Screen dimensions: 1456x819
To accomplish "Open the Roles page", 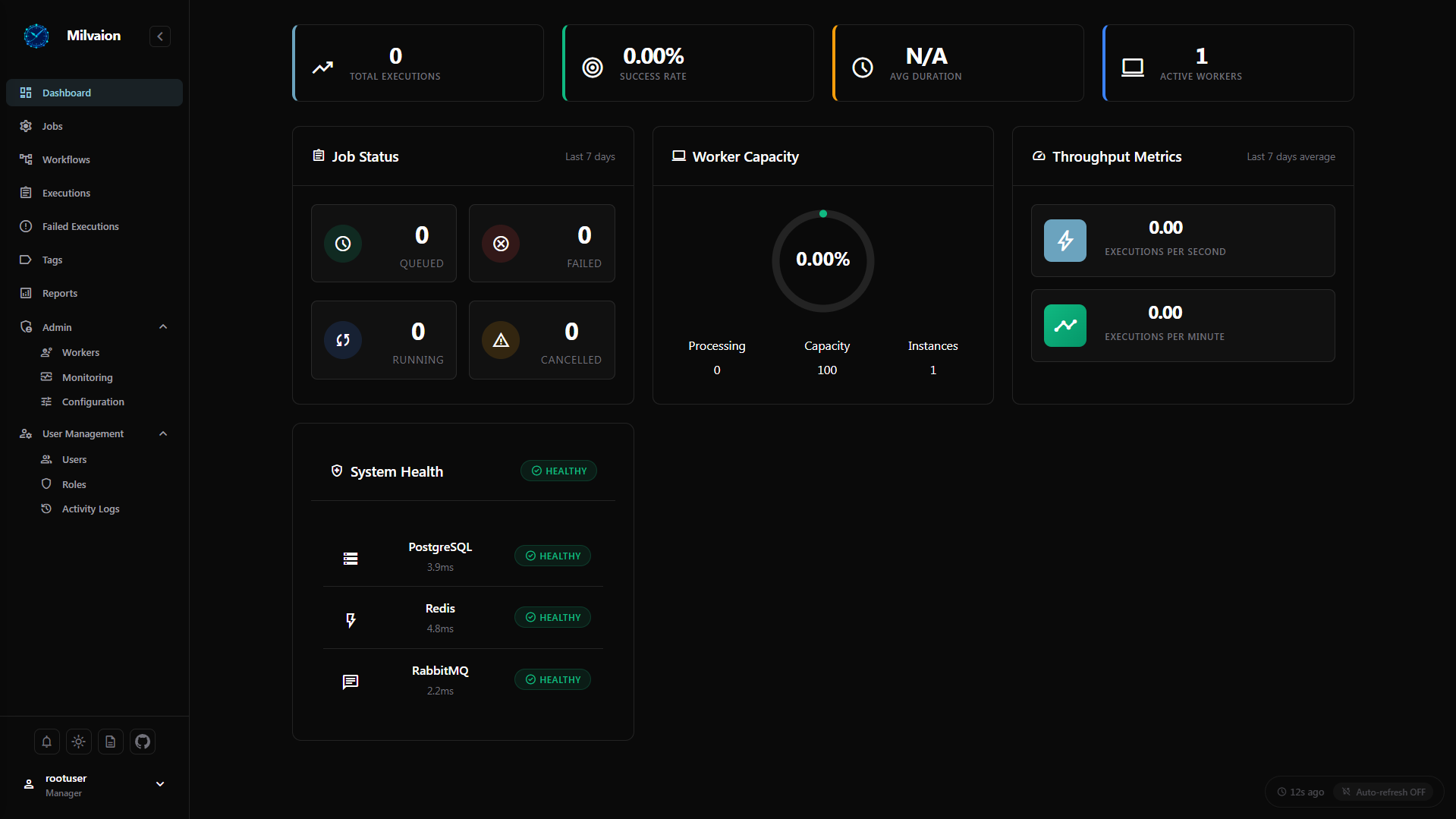I will (74, 484).
